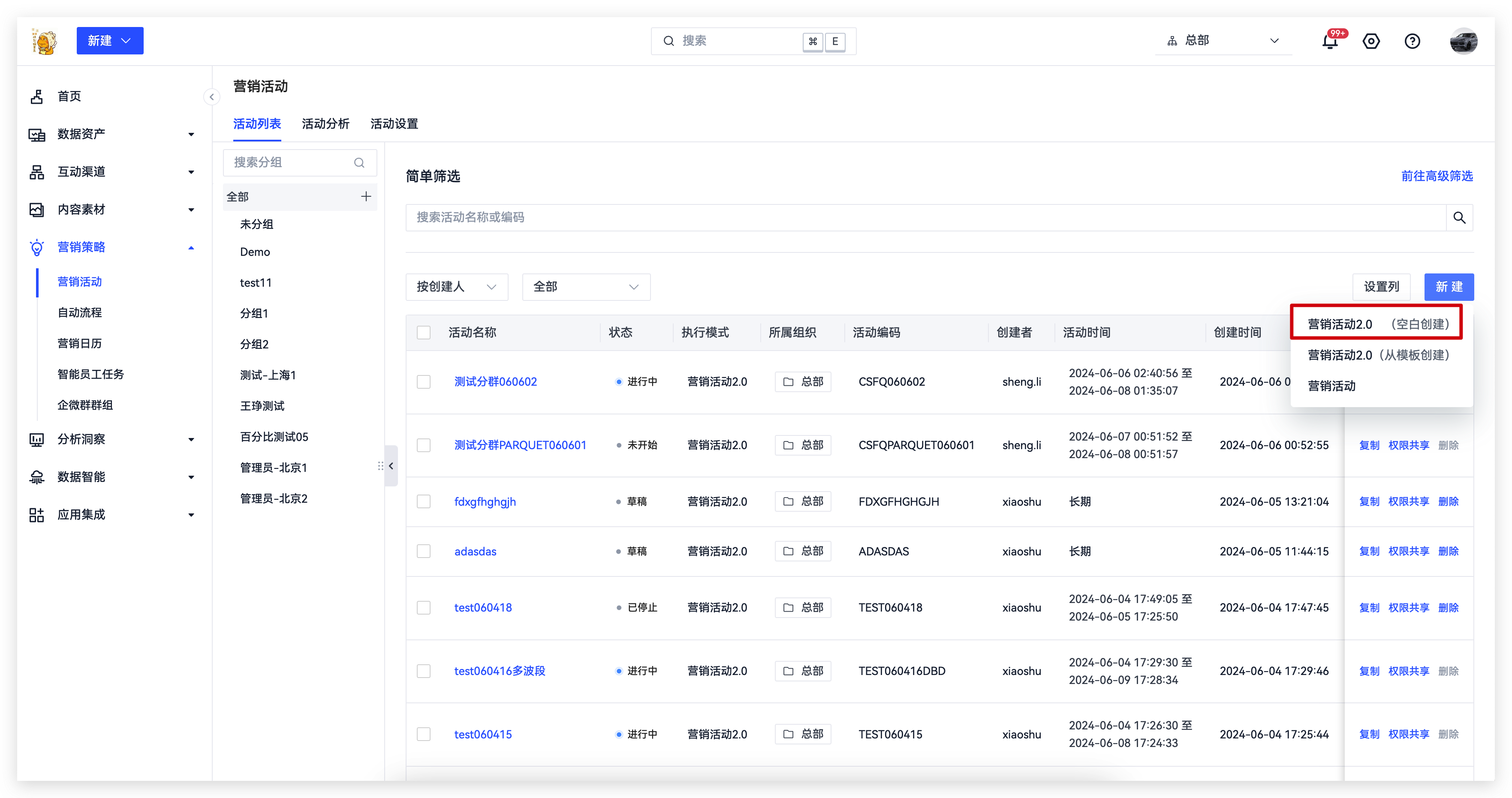This screenshot has height=798, width=1512.
Task: Collapse the 营销策略 menu arrow
Action: pyautogui.click(x=191, y=248)
